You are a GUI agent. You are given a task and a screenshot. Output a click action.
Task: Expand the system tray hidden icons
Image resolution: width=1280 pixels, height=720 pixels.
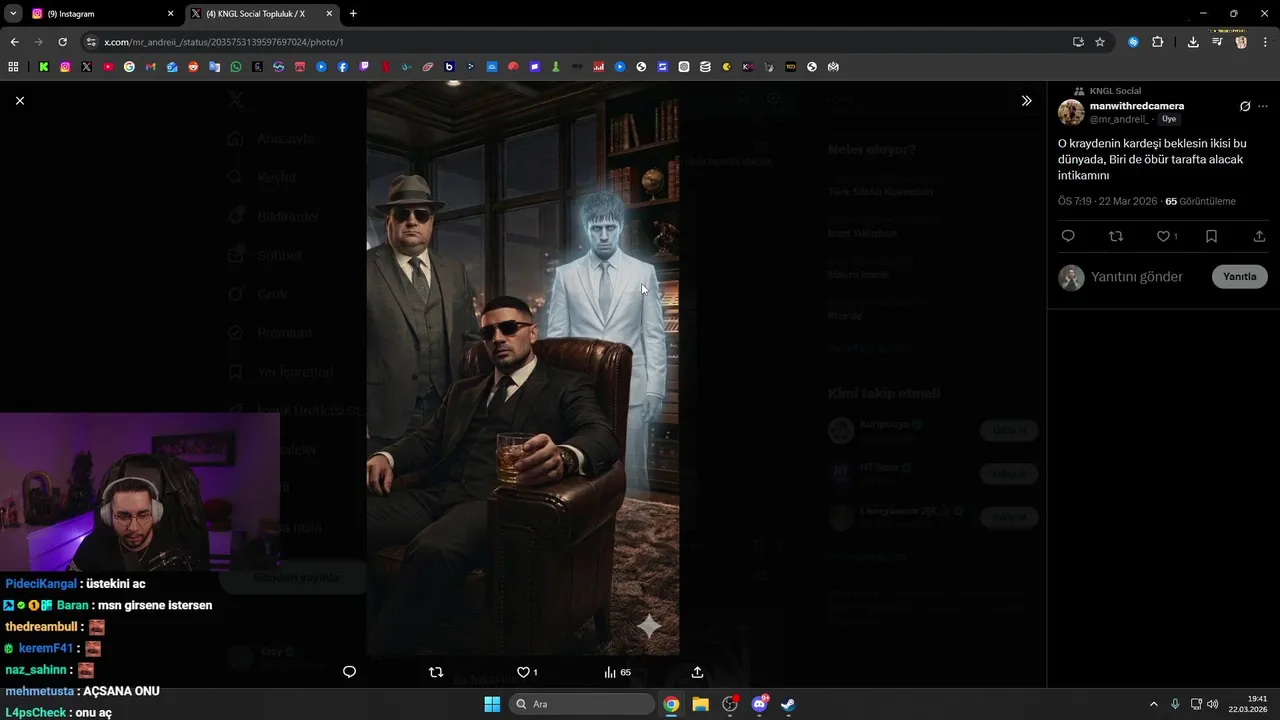click(1153, 704)
